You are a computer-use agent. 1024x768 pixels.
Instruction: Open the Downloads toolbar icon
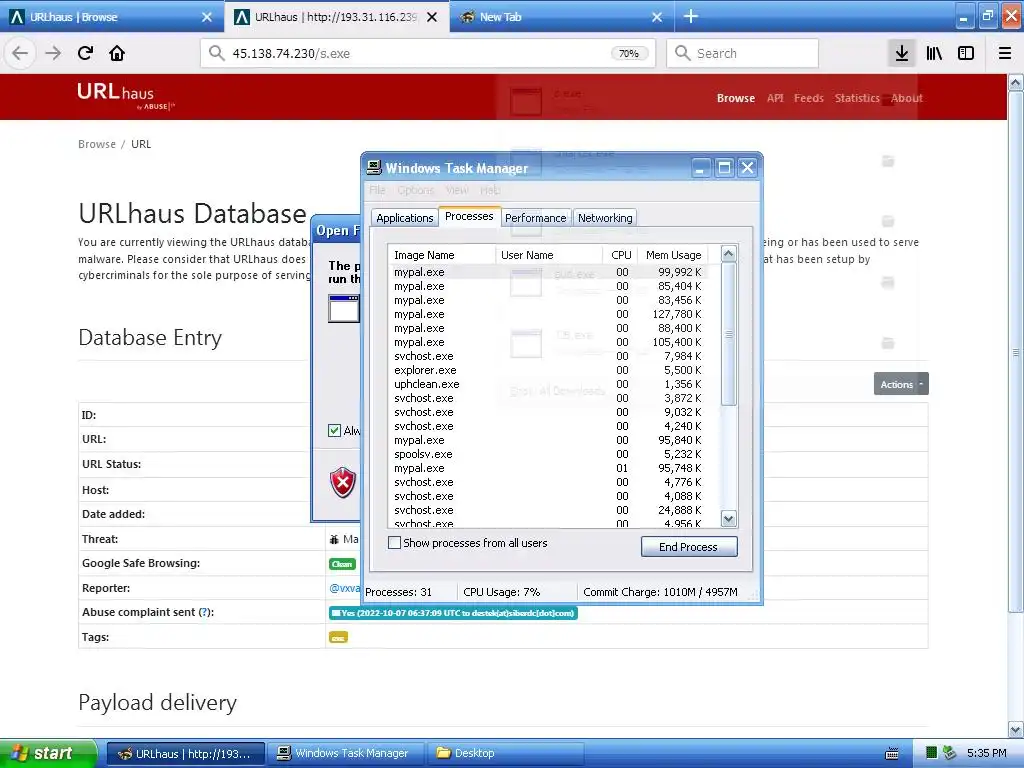[x=902, y=53]
